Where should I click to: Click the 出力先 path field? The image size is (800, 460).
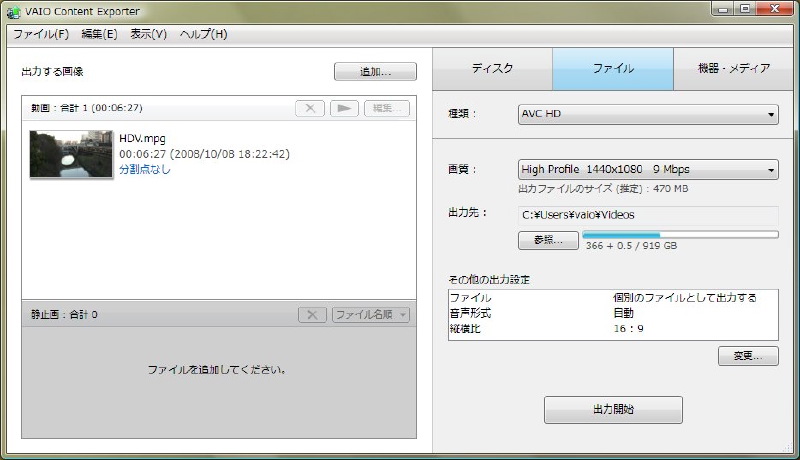click(648, 215)
